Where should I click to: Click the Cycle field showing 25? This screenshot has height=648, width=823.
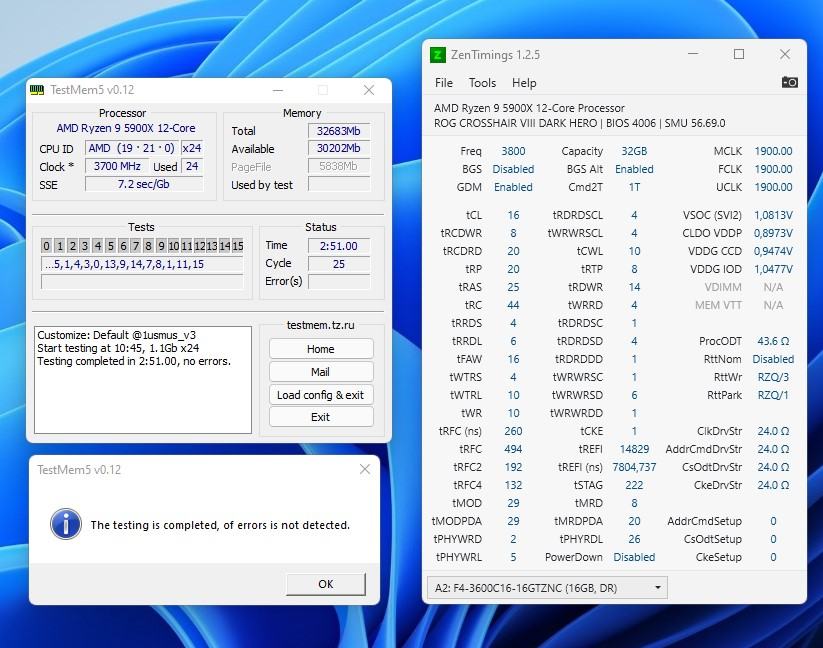(339, 263)
